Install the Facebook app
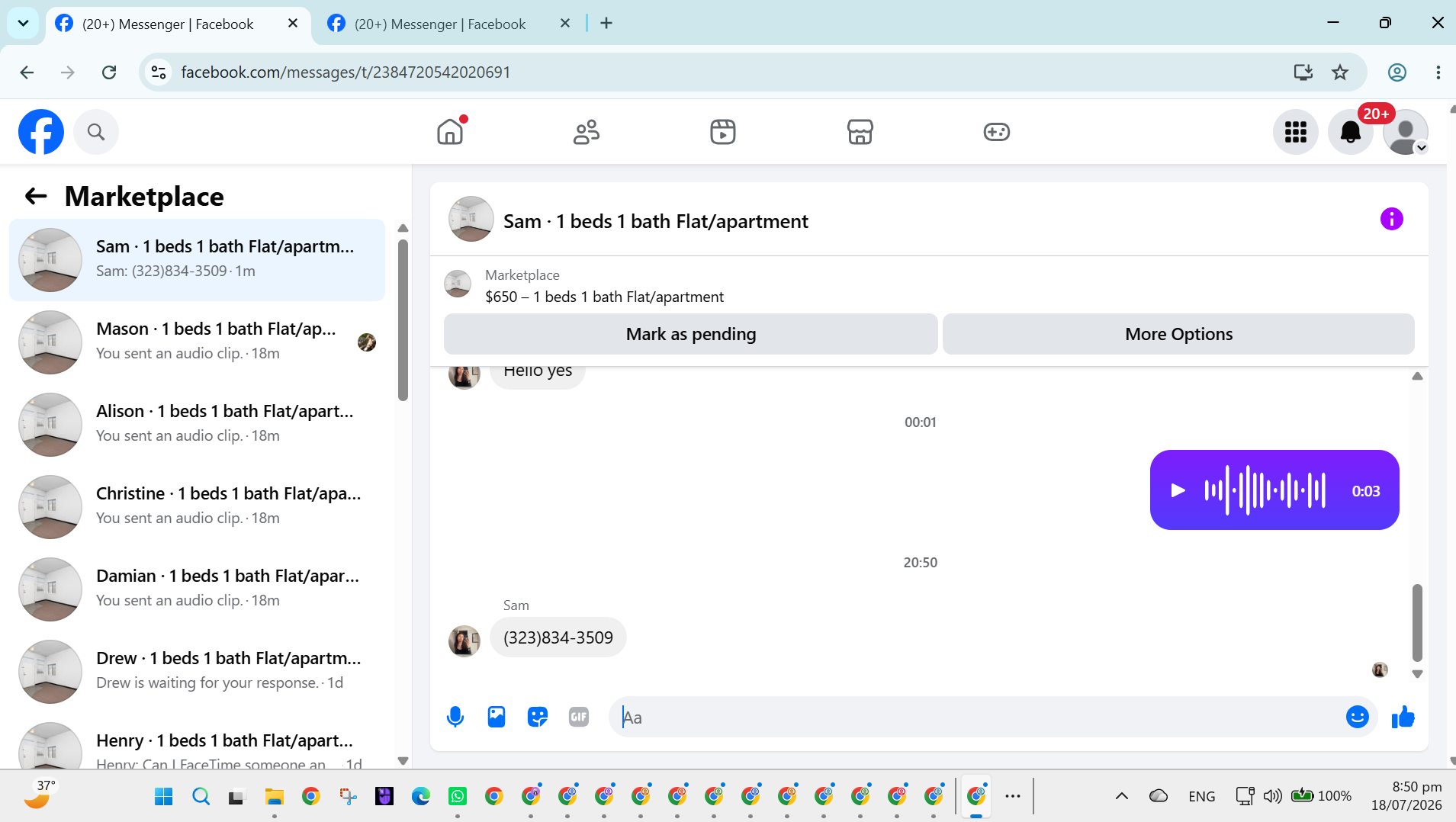 tap(1303, 72)
